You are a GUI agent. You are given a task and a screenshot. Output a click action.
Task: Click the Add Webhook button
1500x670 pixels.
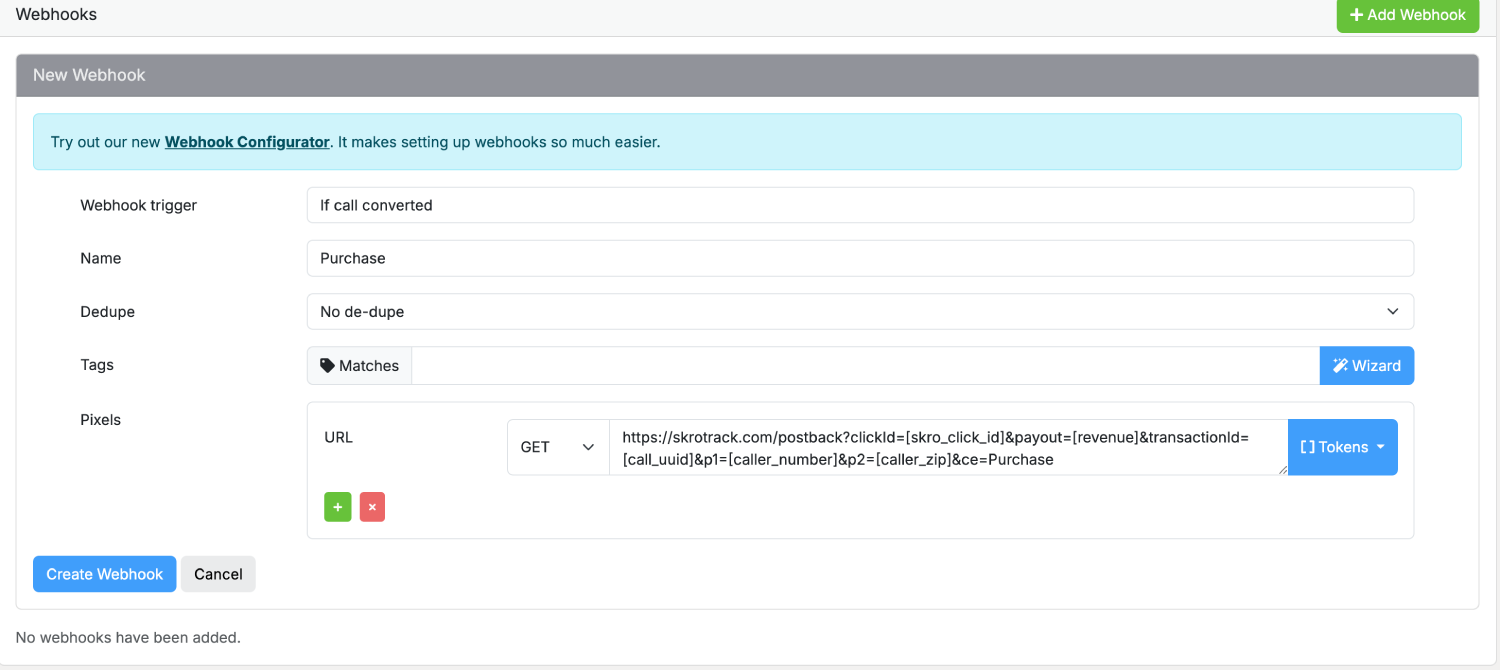click(1407, 15)
